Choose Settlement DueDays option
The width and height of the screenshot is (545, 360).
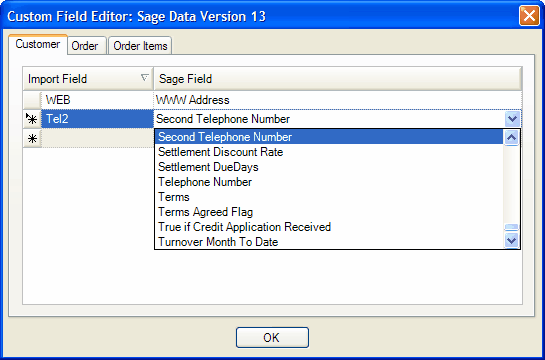pos(329,167)
